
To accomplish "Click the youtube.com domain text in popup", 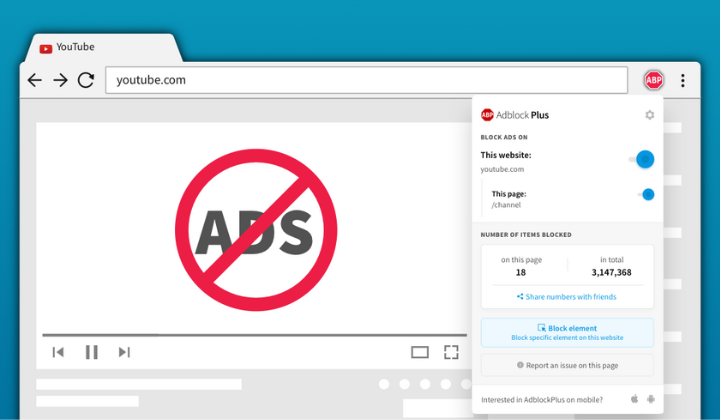I will point(502,169).
